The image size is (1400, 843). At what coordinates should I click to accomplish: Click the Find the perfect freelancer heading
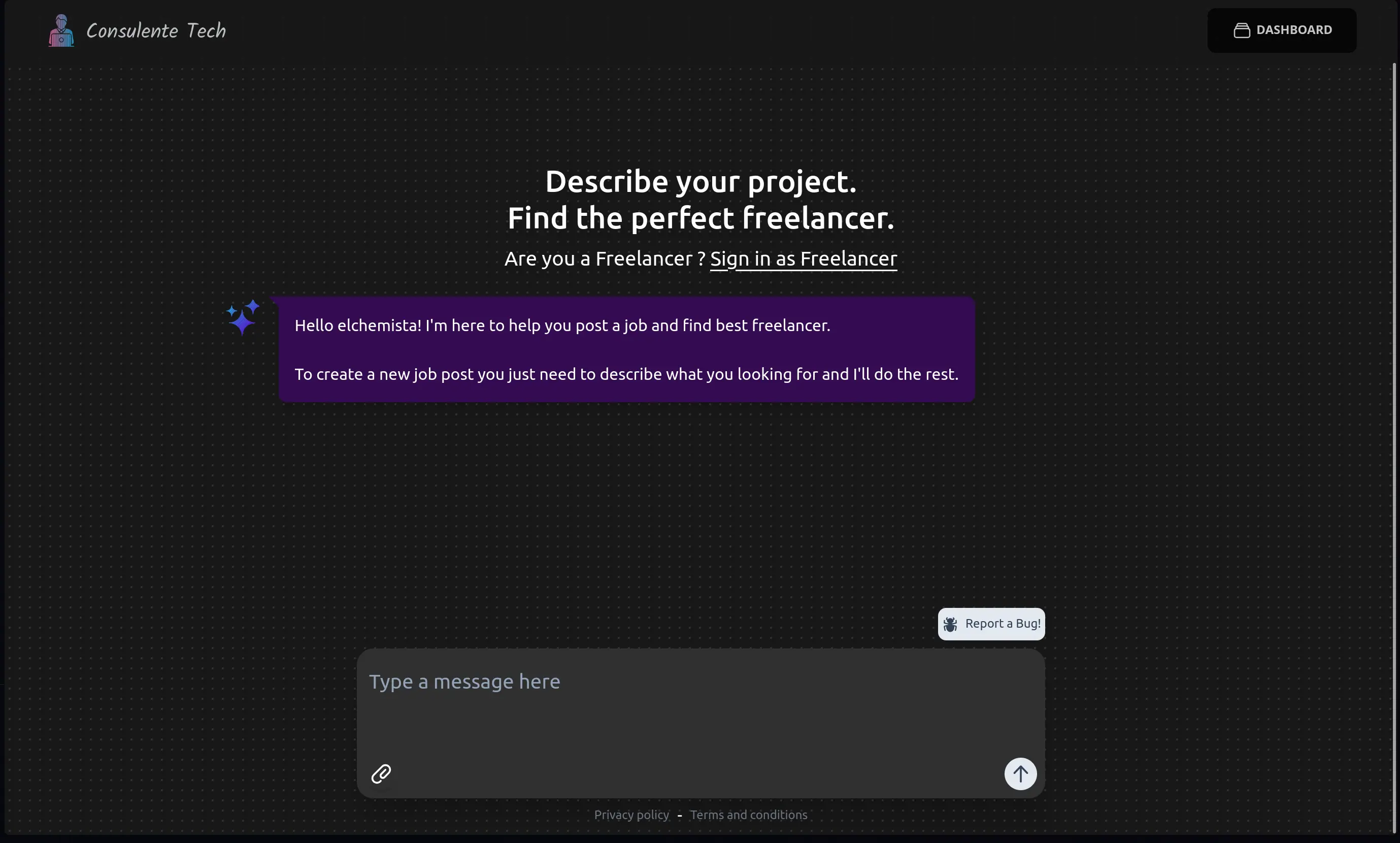tap(700, 218)
